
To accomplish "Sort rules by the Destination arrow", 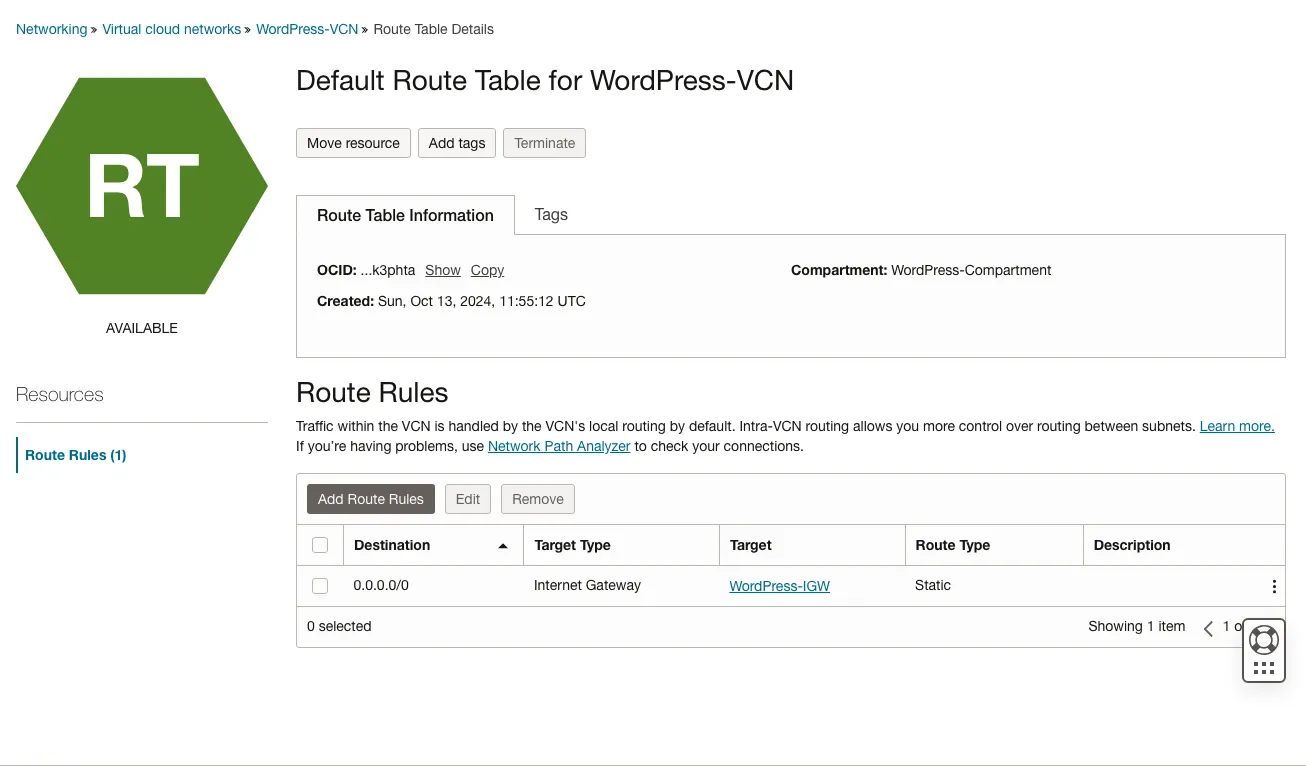I will coord(503,546).
